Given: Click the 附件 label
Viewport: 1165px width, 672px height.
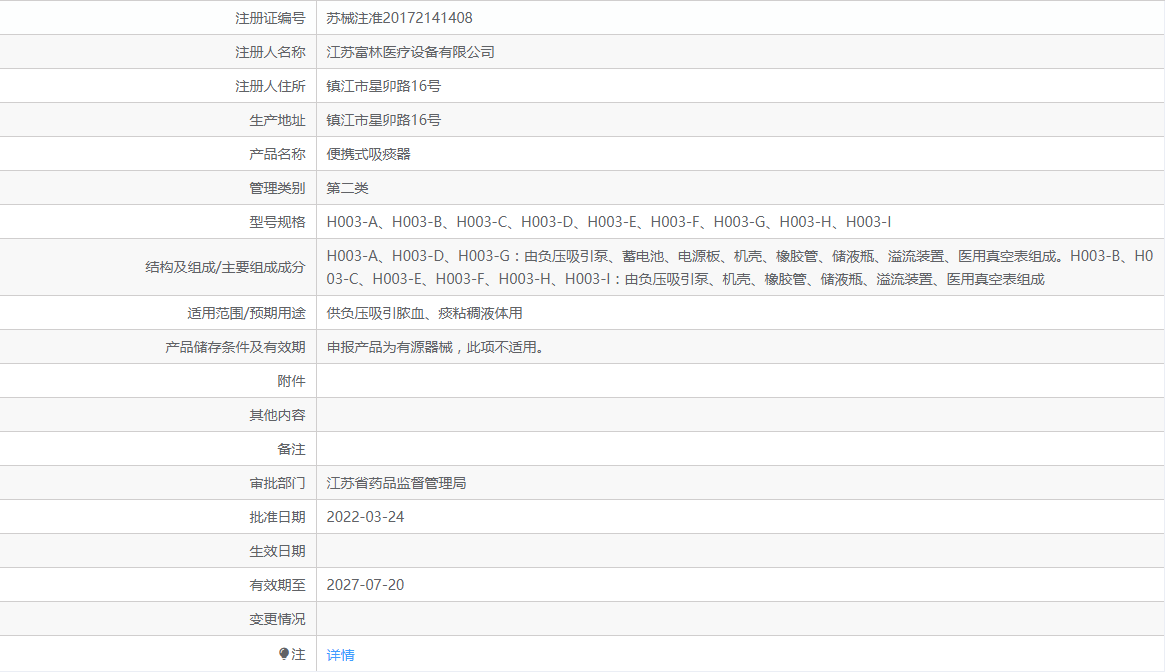Looking at the screenshot, I should tap(291, 381).
